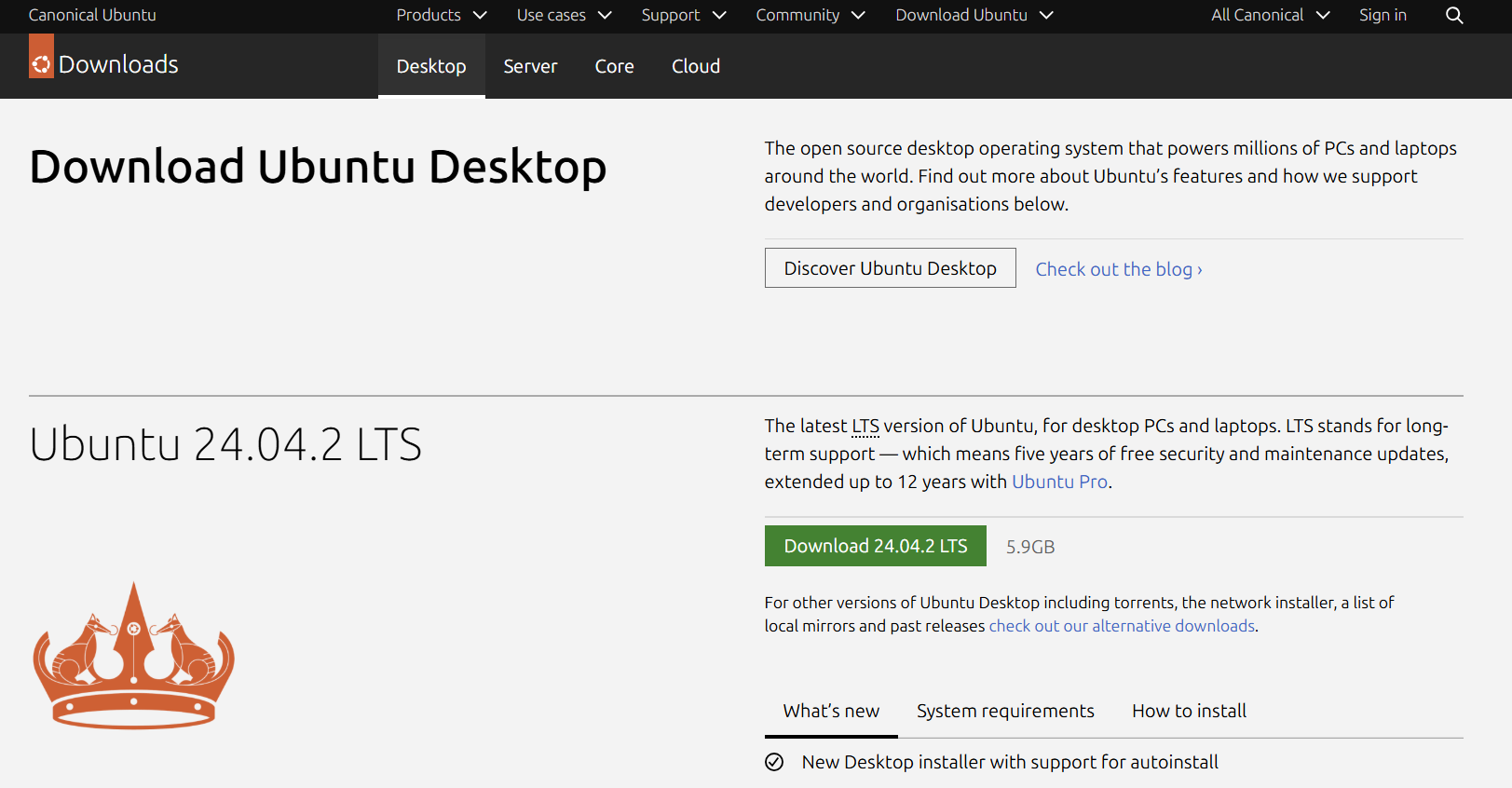Expand the Products dropdown menu

(442, 15)
